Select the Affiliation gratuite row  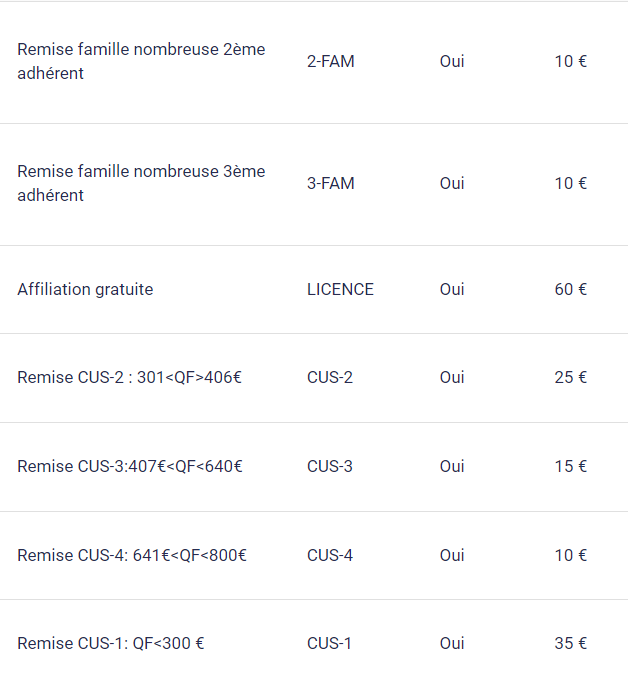(314, 289)
